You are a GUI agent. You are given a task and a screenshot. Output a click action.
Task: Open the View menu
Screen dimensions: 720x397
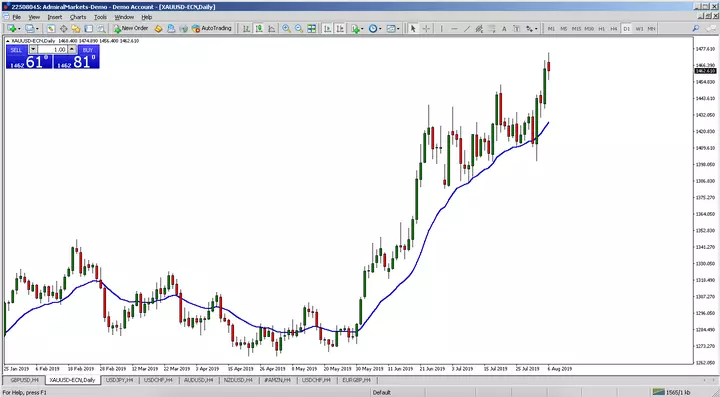pyautogui.click(x=34, y=17)
